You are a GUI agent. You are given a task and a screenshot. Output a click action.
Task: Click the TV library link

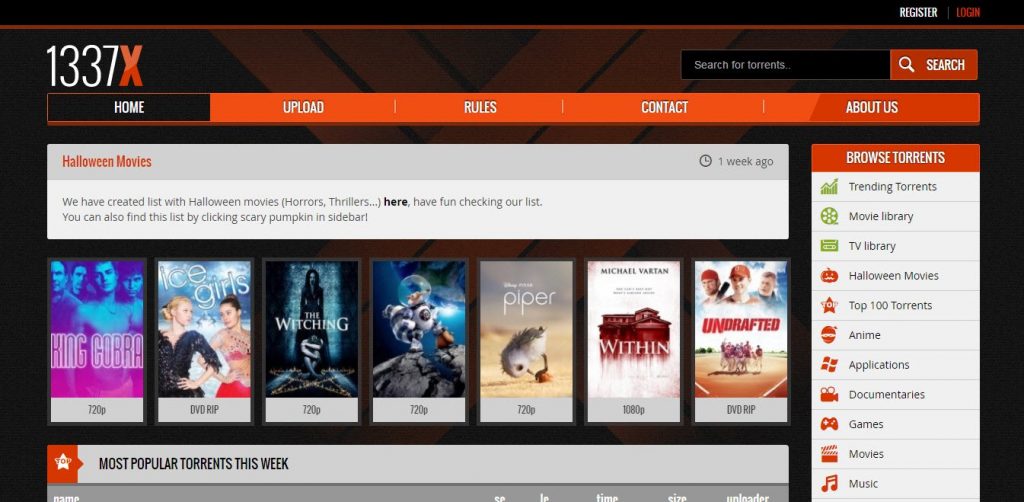(872, 246)
